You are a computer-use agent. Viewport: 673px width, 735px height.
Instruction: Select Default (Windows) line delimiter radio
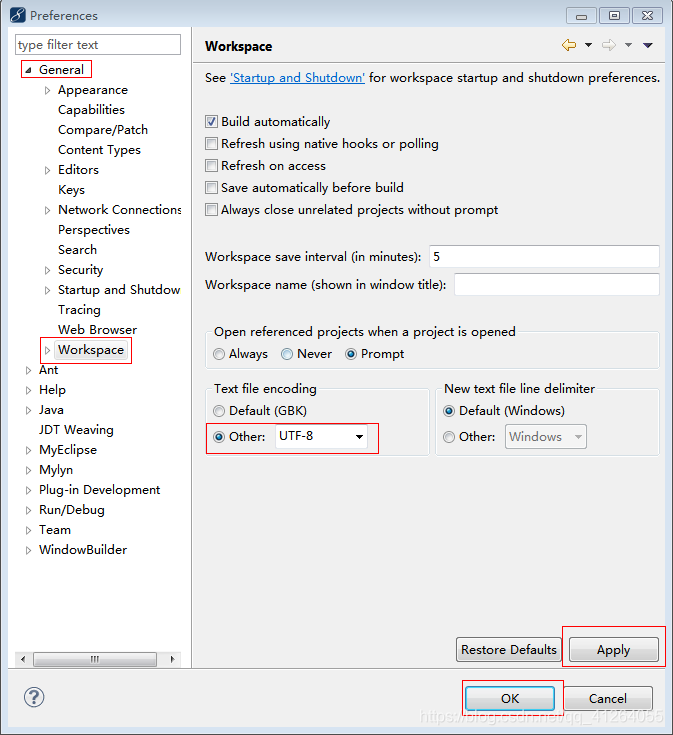point(449,411)
